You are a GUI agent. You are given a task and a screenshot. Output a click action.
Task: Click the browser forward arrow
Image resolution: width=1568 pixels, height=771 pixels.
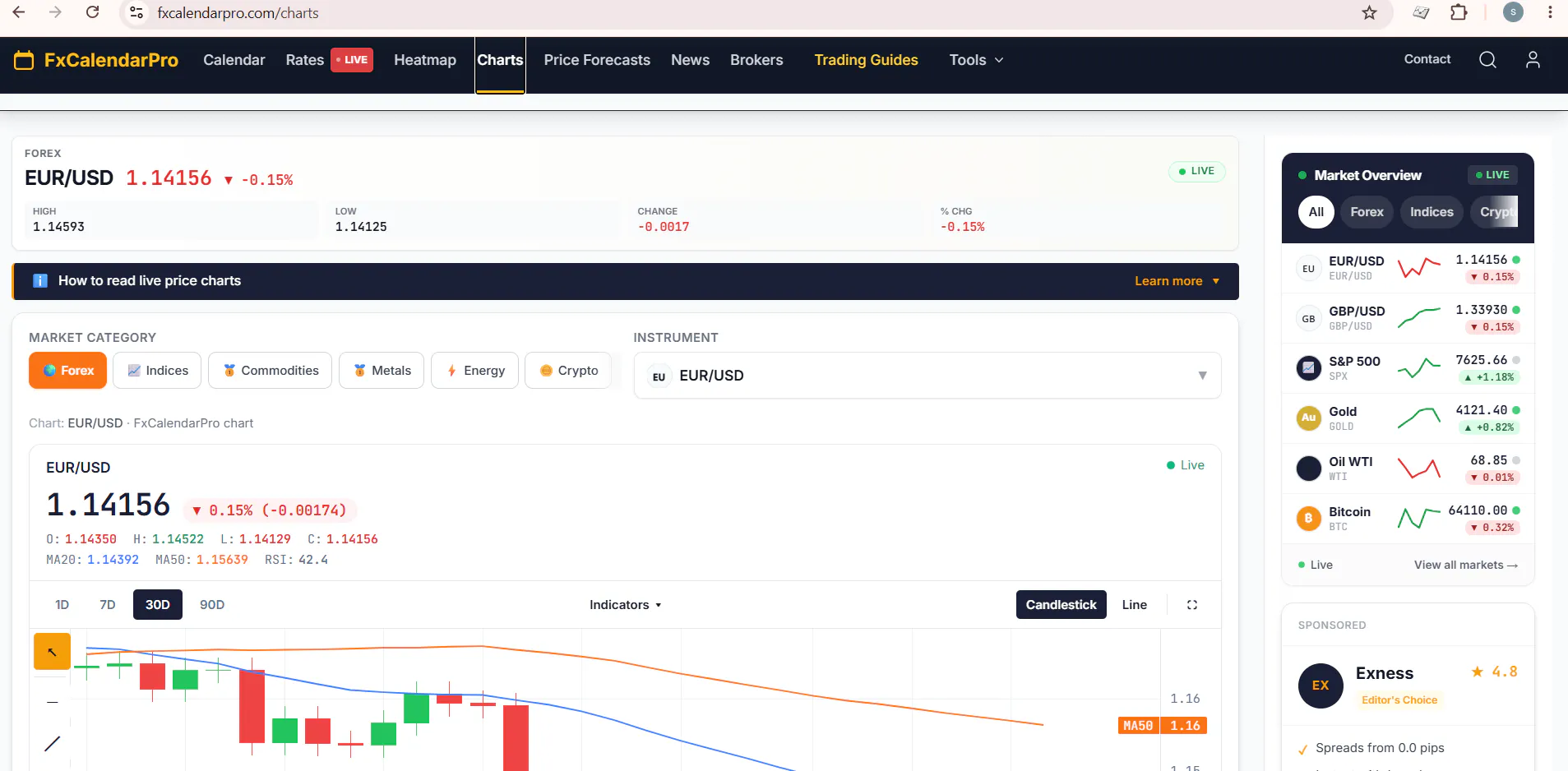coord(55,12)
